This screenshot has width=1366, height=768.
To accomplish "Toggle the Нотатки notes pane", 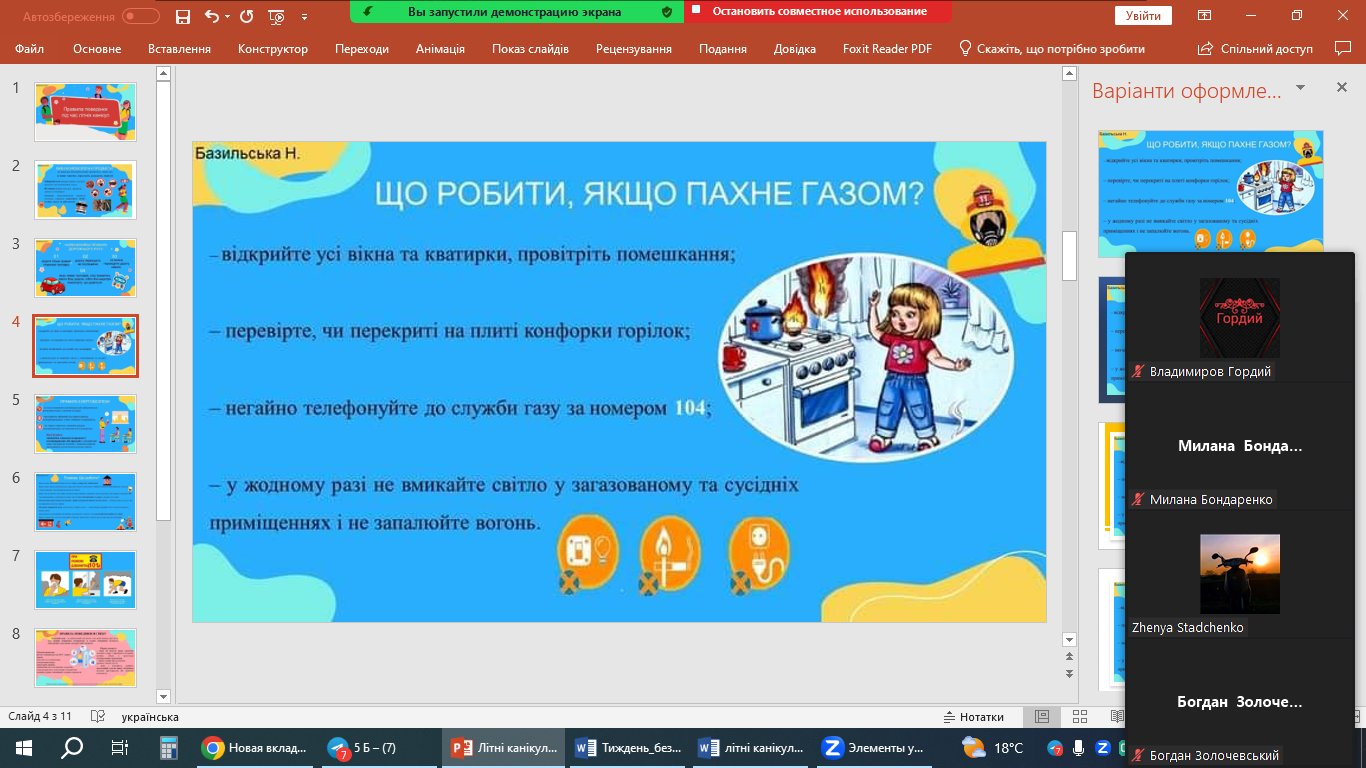I will 974,717.
